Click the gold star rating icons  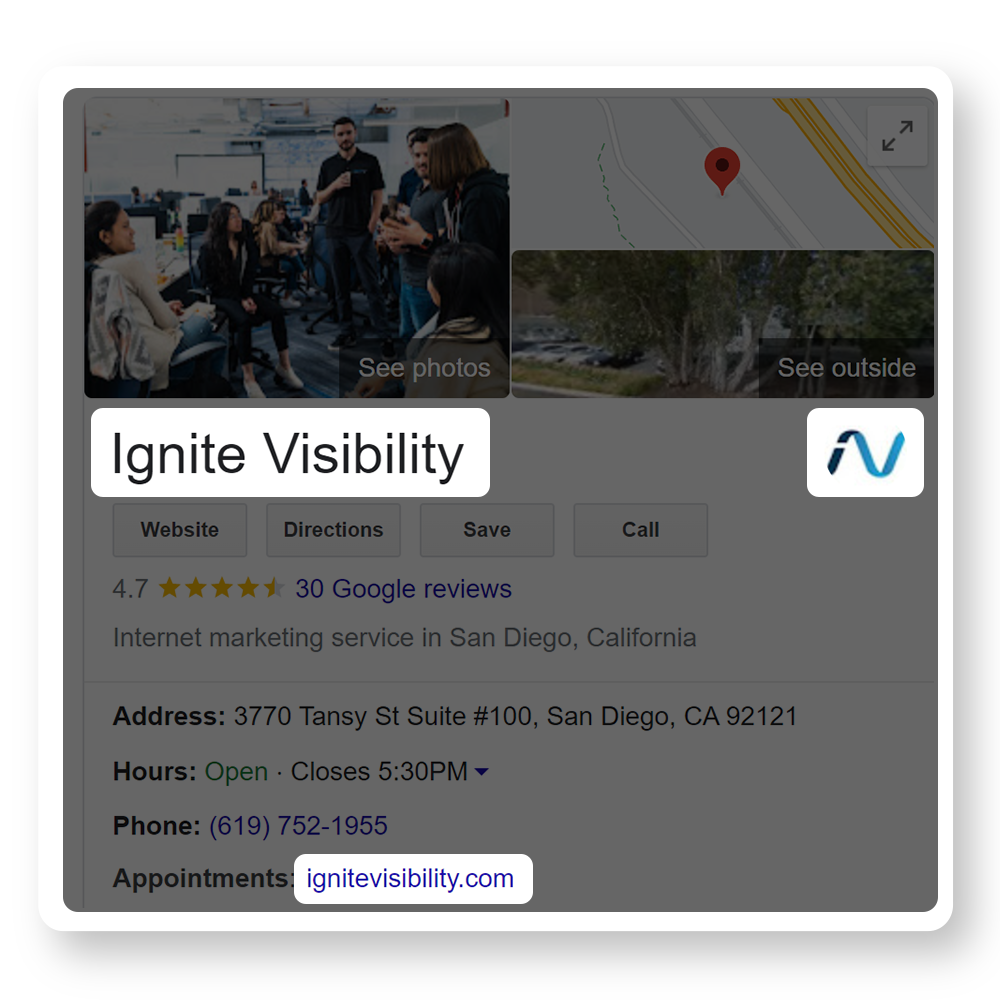(221, 587)
